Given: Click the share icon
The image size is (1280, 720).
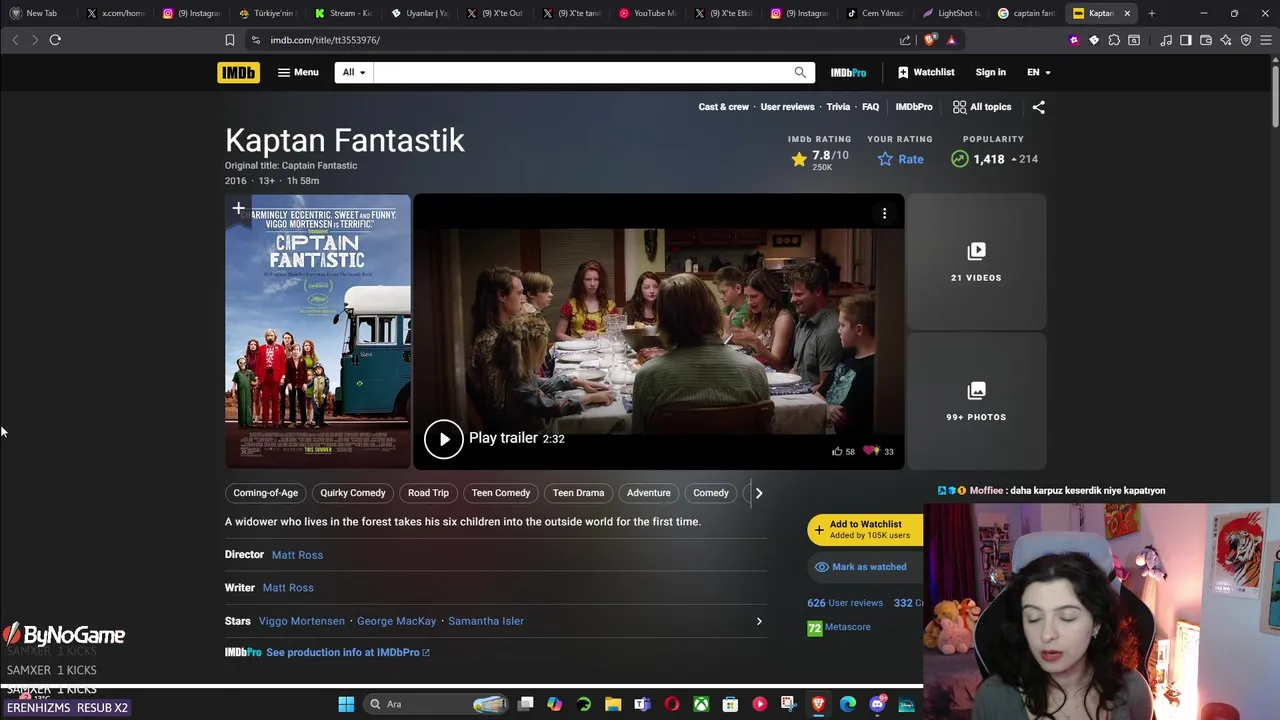Looking at the screenshot, I should (1038, 107).
